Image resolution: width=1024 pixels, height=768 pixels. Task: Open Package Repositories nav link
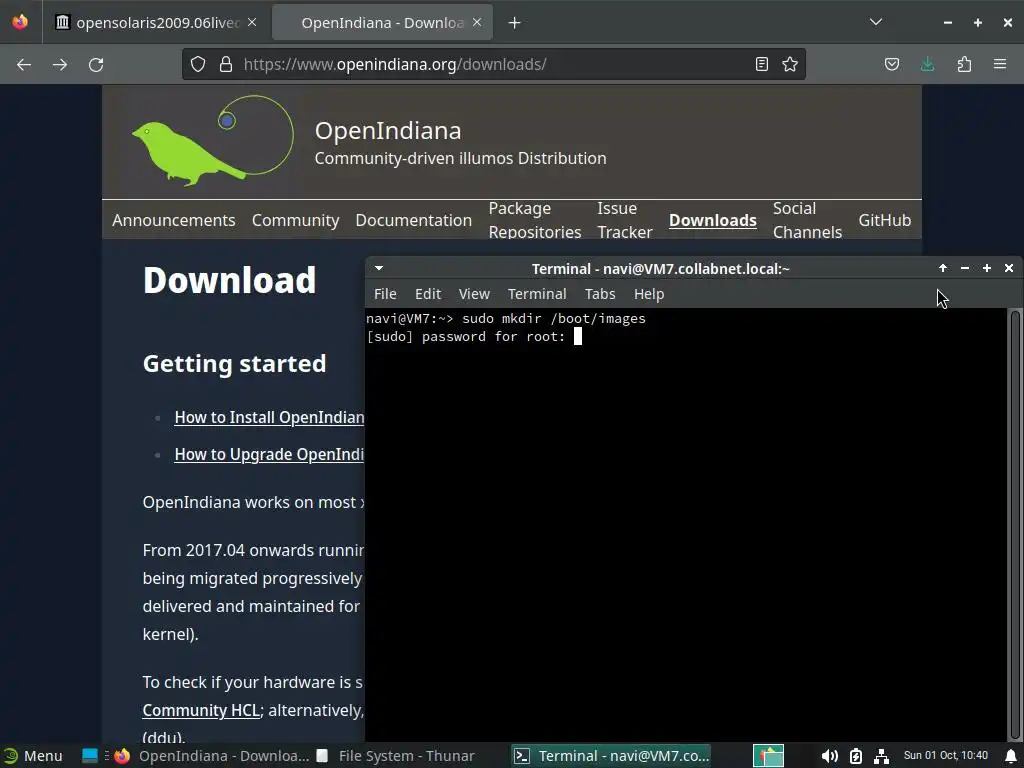tap(535, 220)
